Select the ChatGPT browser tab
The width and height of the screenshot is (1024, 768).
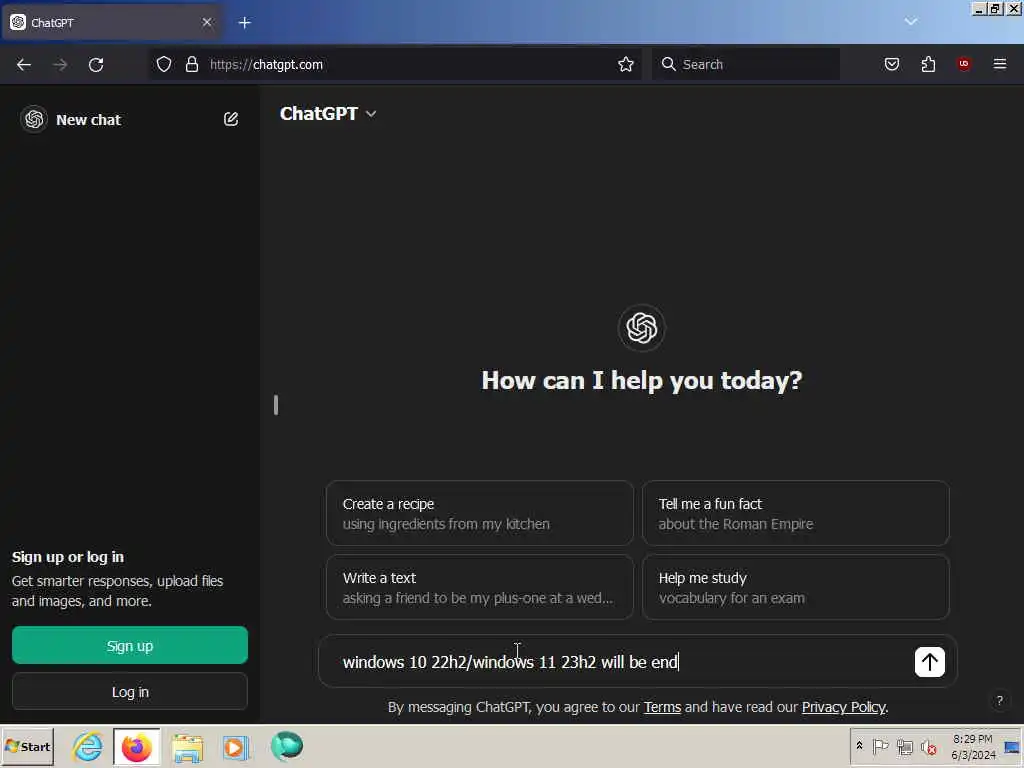[112, 23]
